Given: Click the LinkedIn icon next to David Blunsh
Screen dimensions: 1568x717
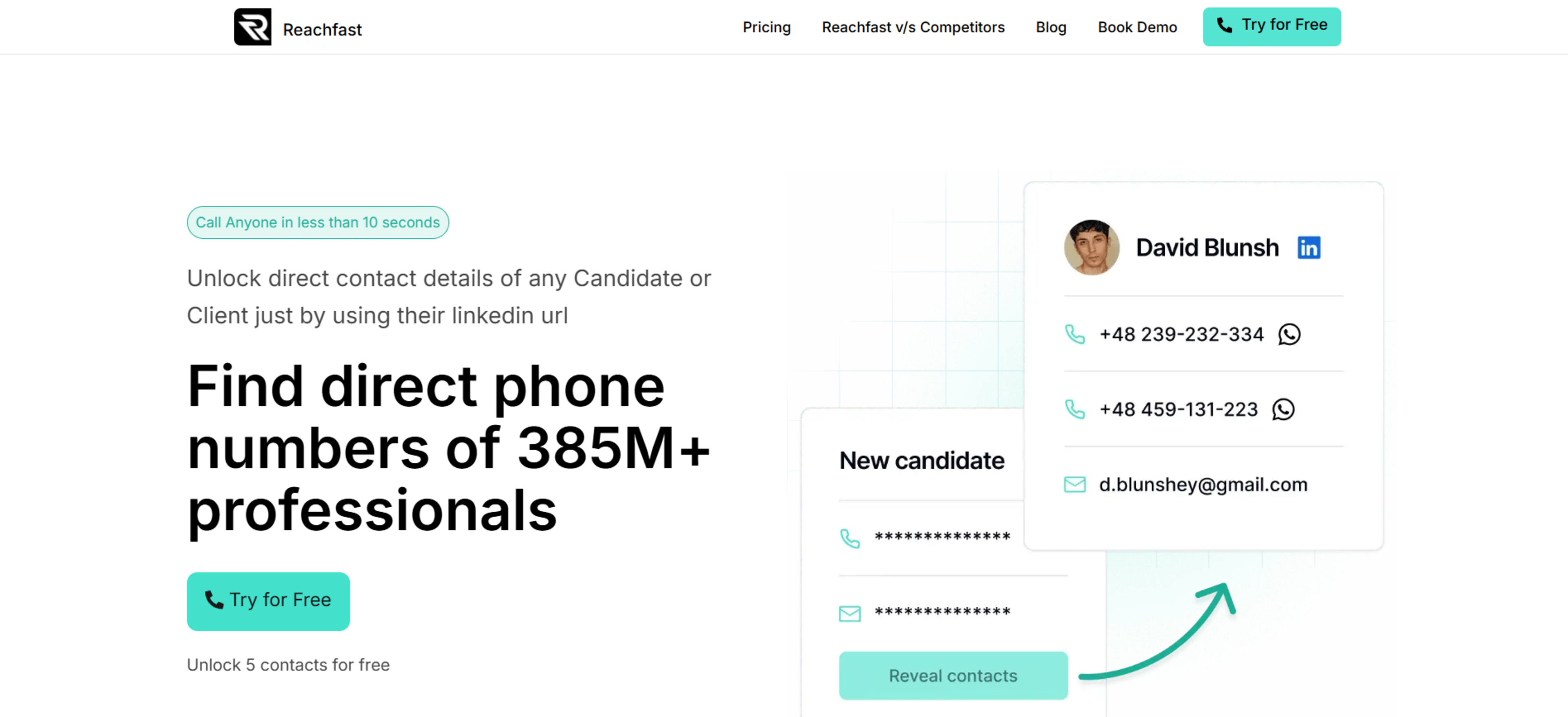Looking at the screenshot, I should pyautogui.click(x=1308, y=248).
